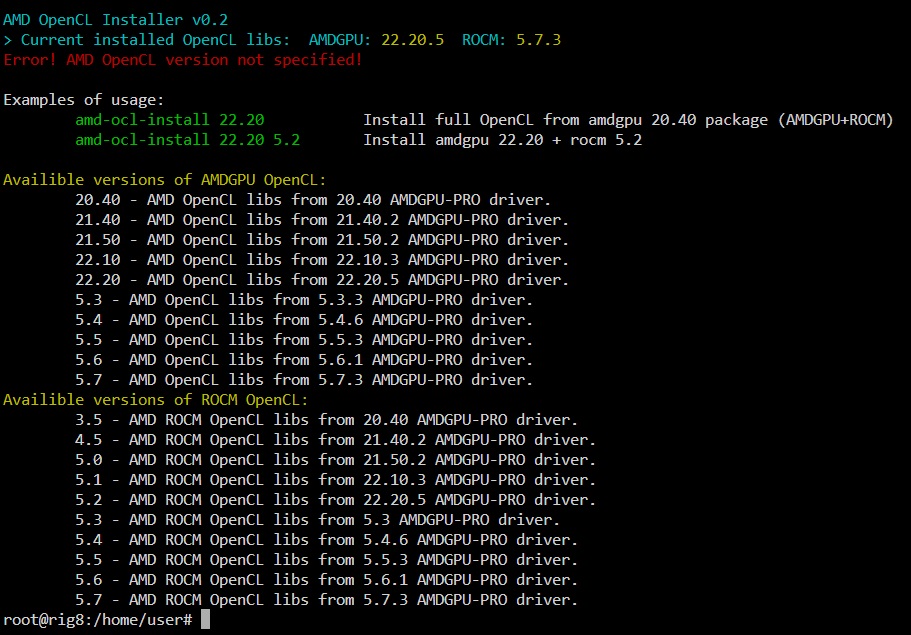Click the '5.6 - AMD ROCM OpenCL libs' row
911x635 pixels.
(327, 579)
